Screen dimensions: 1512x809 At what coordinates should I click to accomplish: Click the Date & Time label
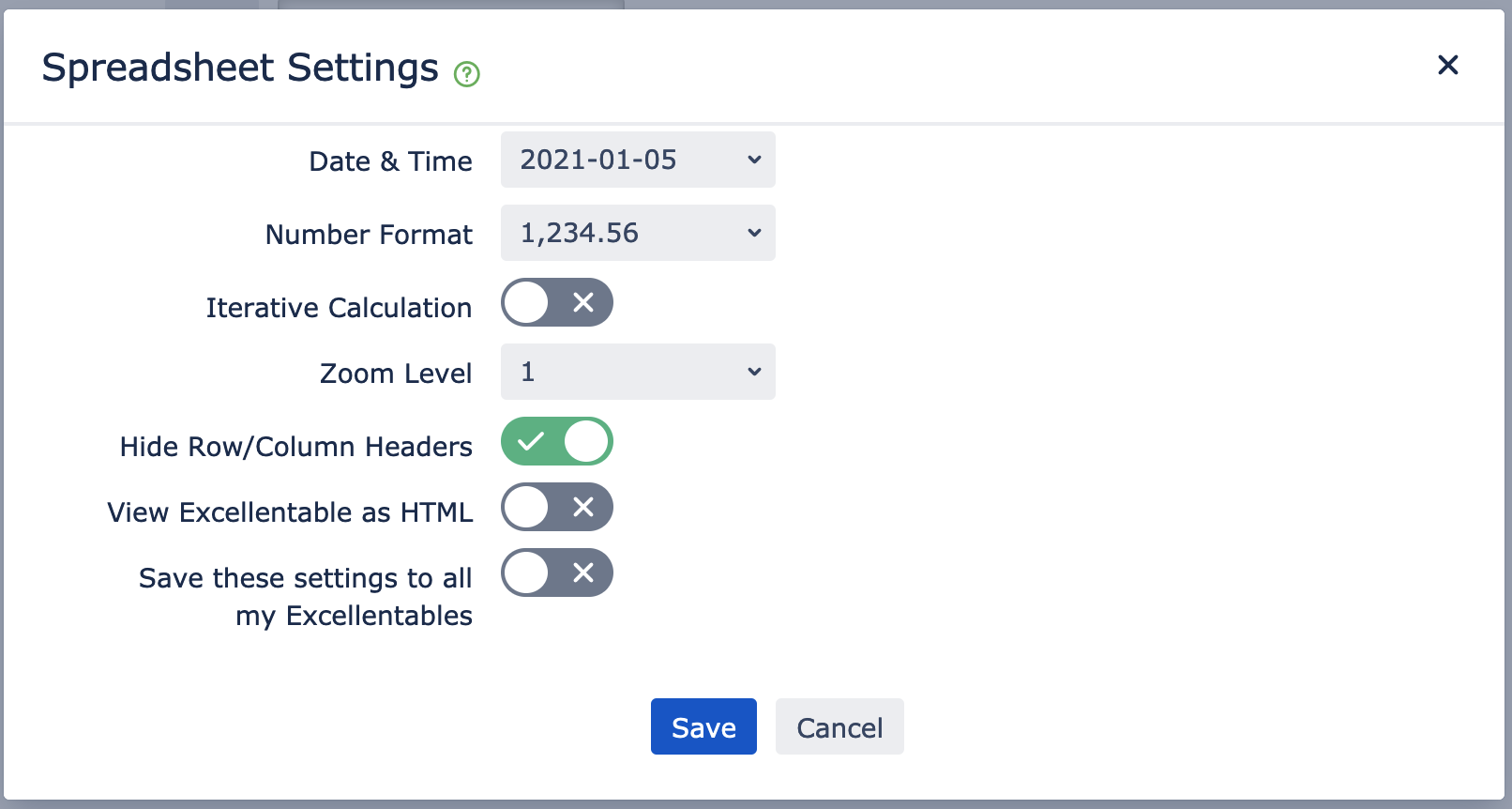[x=390, y=161]
